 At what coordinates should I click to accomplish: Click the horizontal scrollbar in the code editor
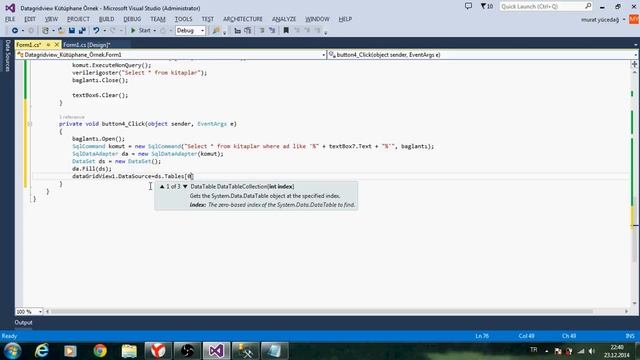point(322,311)
